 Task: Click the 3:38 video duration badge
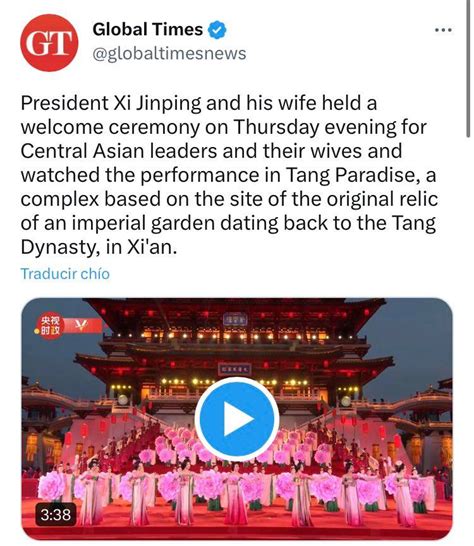56,515
